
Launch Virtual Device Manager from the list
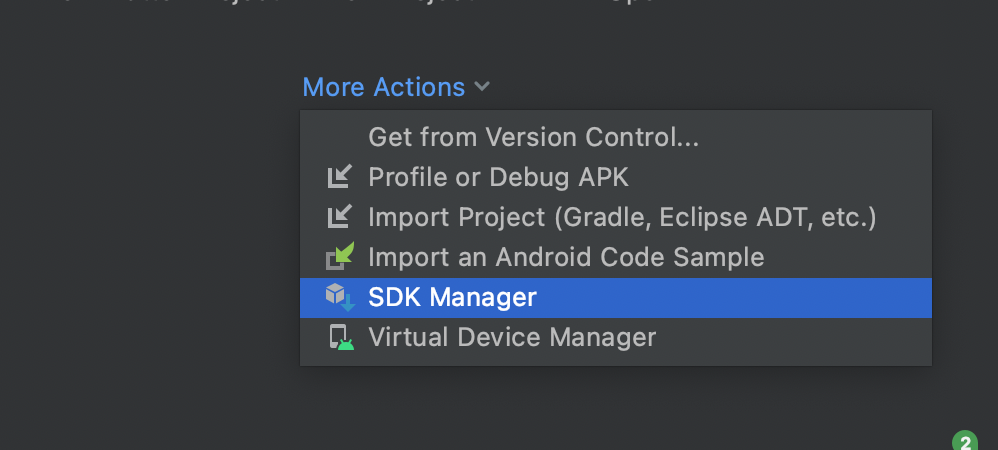point(615,337)
